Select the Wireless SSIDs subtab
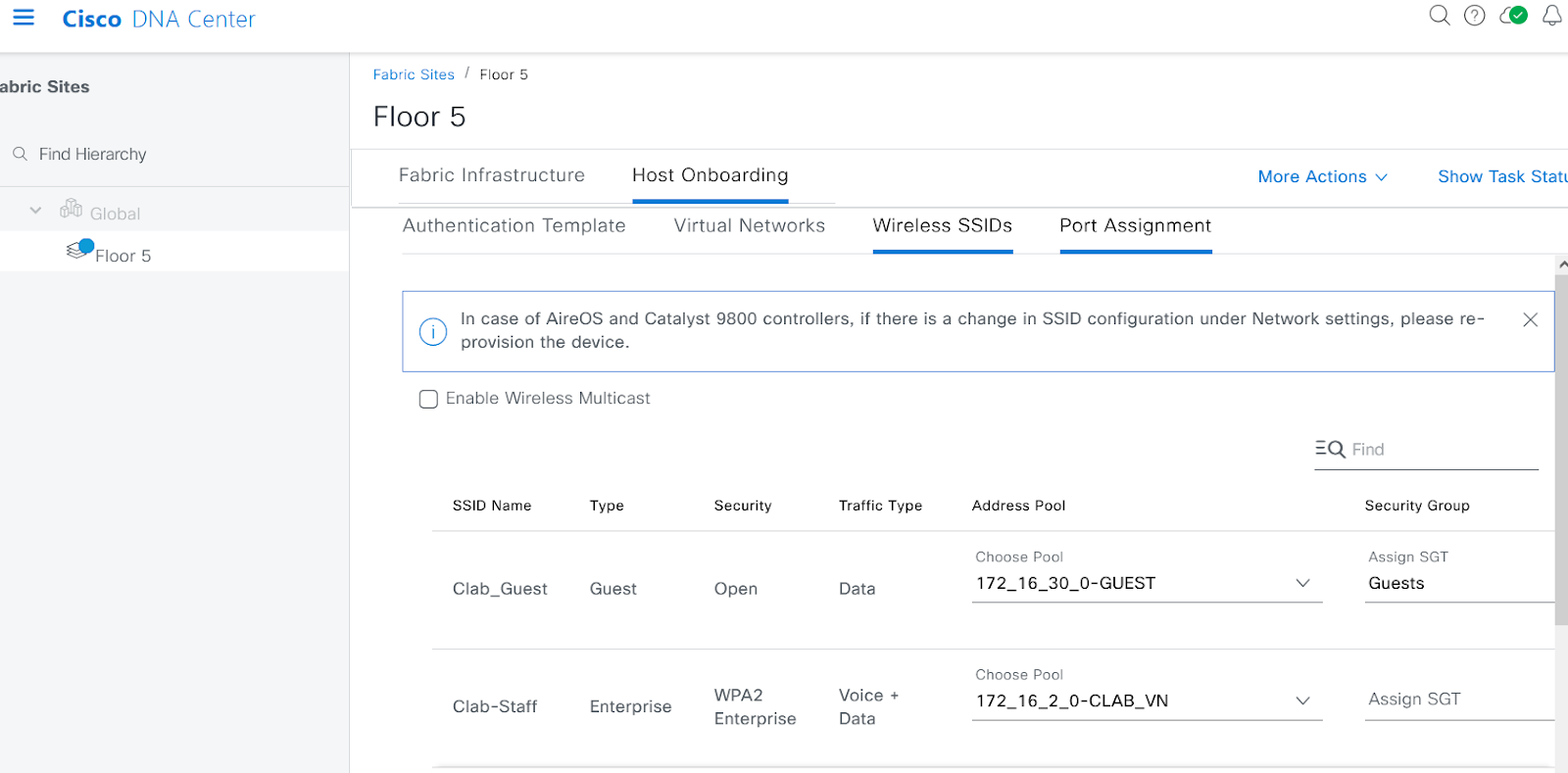Screen dimensions: 1568x773 (943, 225)
